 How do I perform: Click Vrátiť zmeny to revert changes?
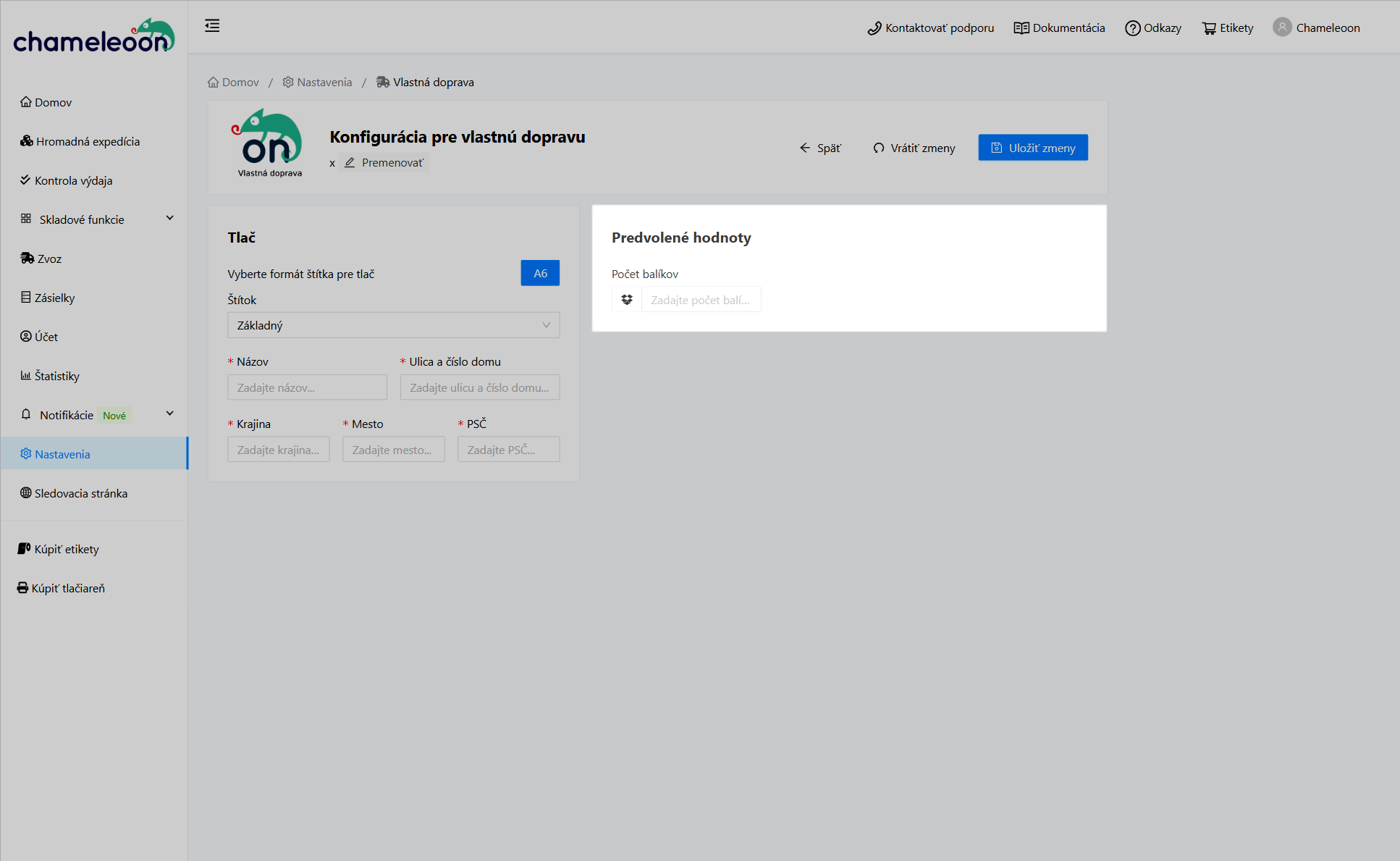[x=914, y=148]
